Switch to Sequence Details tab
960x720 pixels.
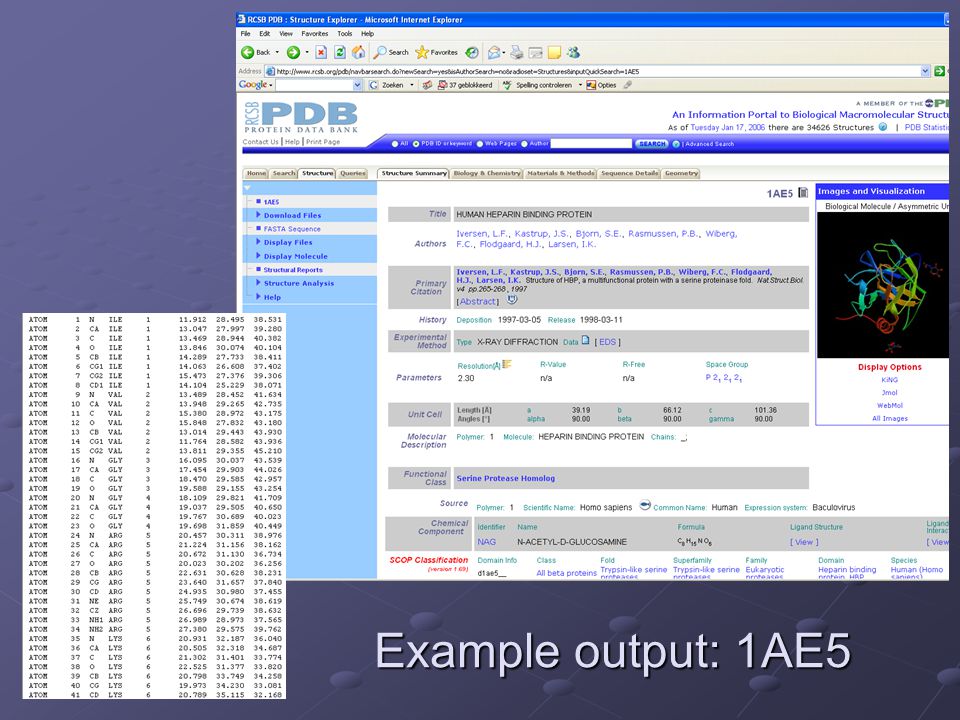(x=629, y=173)
